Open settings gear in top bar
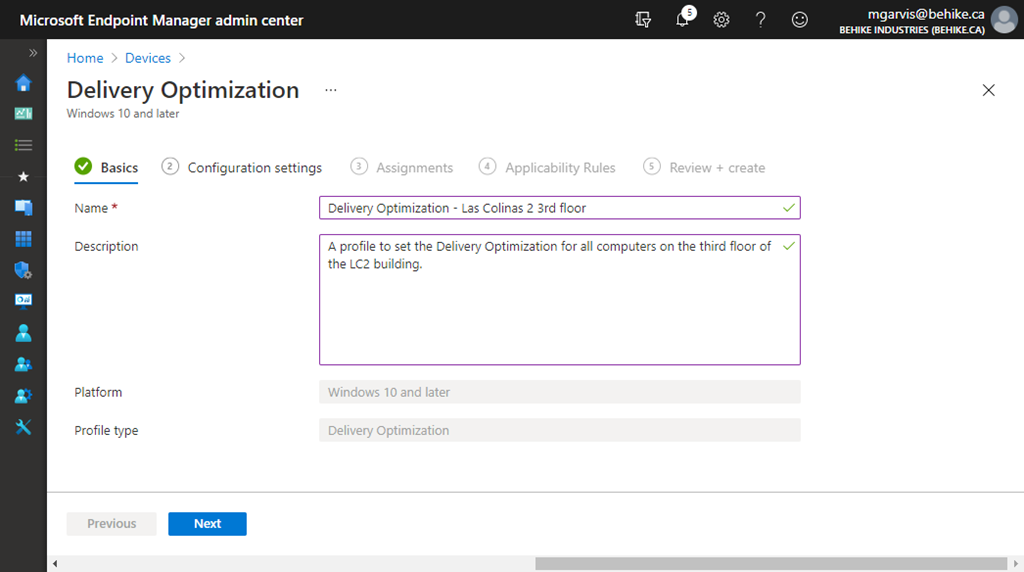The width and height of the screenshot is (1024, 572). tap(721, 20)
